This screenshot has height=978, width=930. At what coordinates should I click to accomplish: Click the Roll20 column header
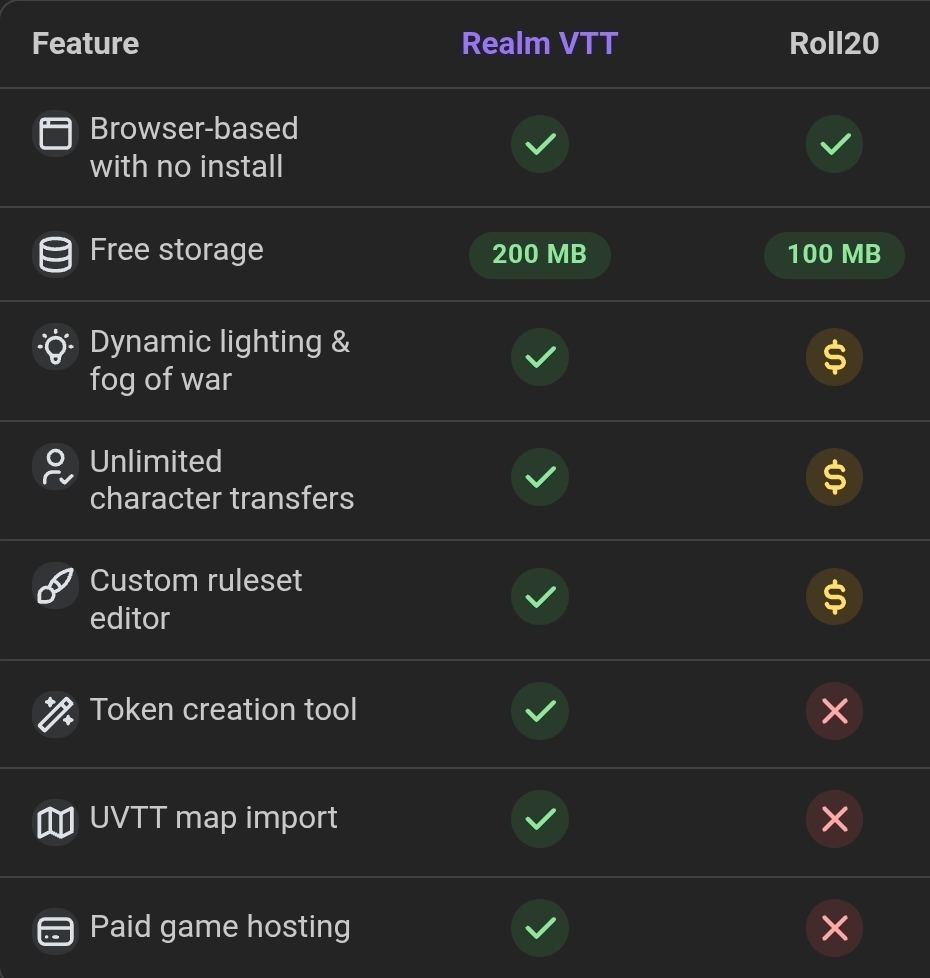(834, 44)
